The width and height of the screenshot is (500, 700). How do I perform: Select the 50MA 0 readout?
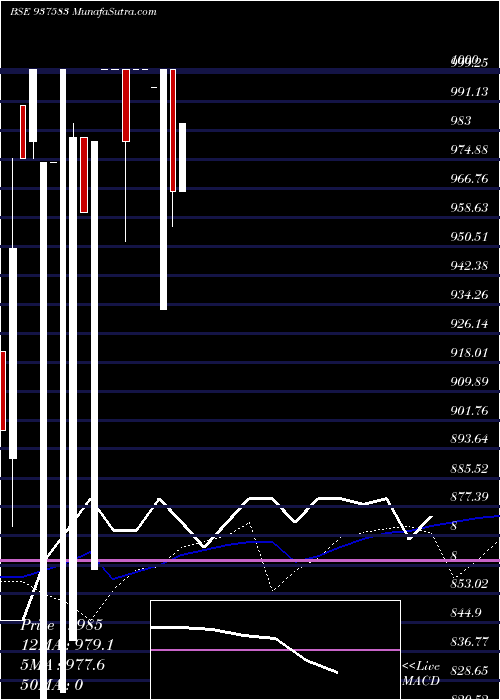tap(52, 685)
